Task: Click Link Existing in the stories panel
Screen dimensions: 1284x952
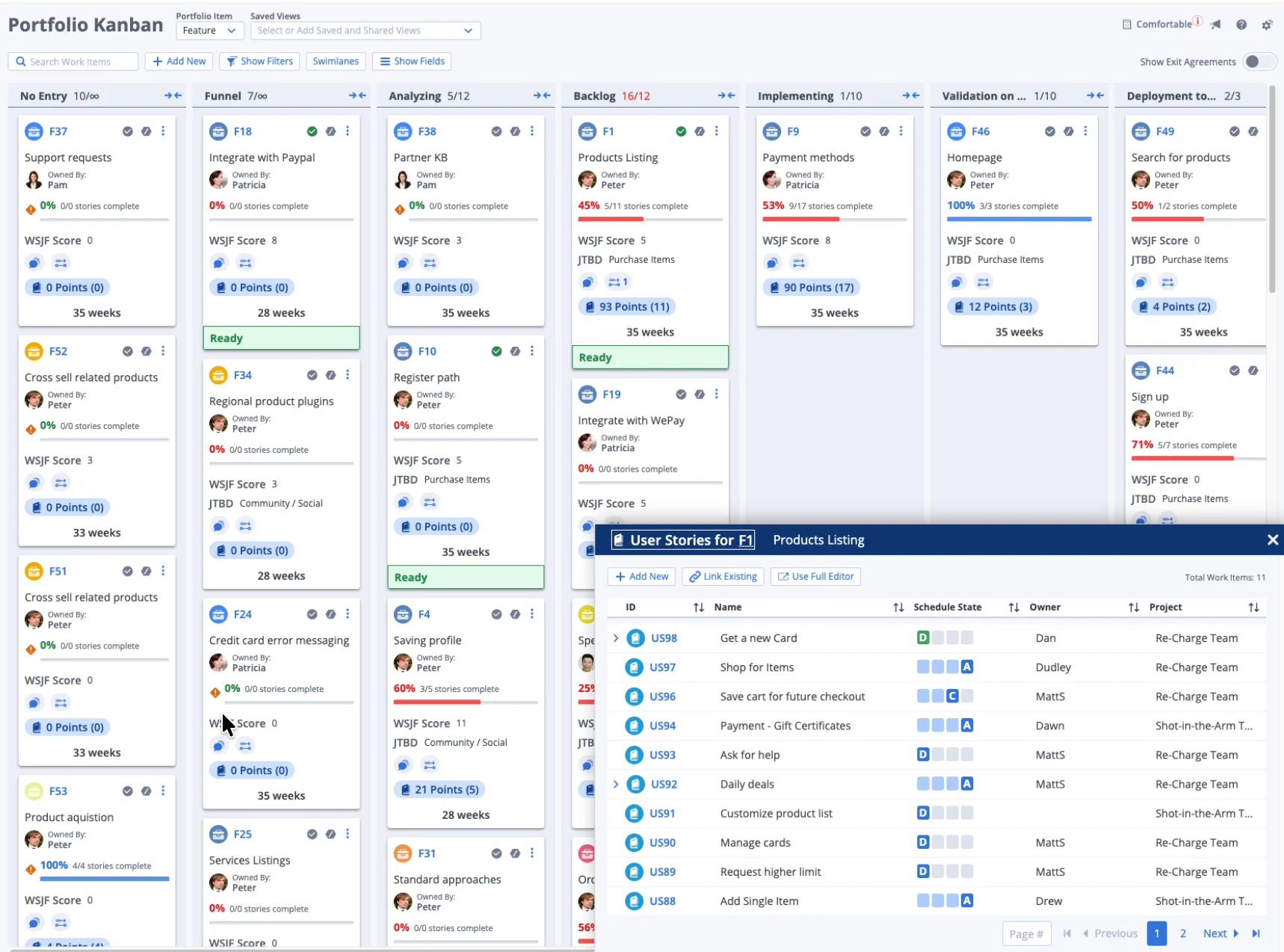Action: coord(723,576)
